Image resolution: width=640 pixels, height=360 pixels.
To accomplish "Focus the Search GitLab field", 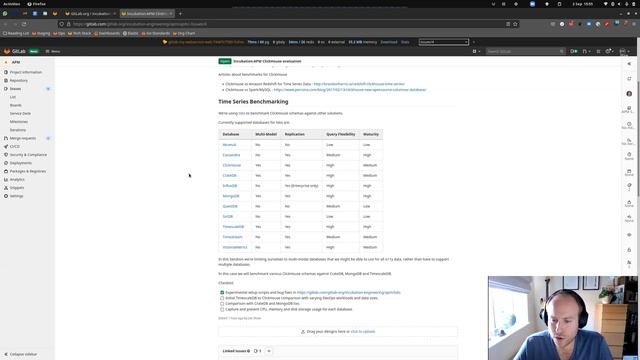I will point(525,51).
